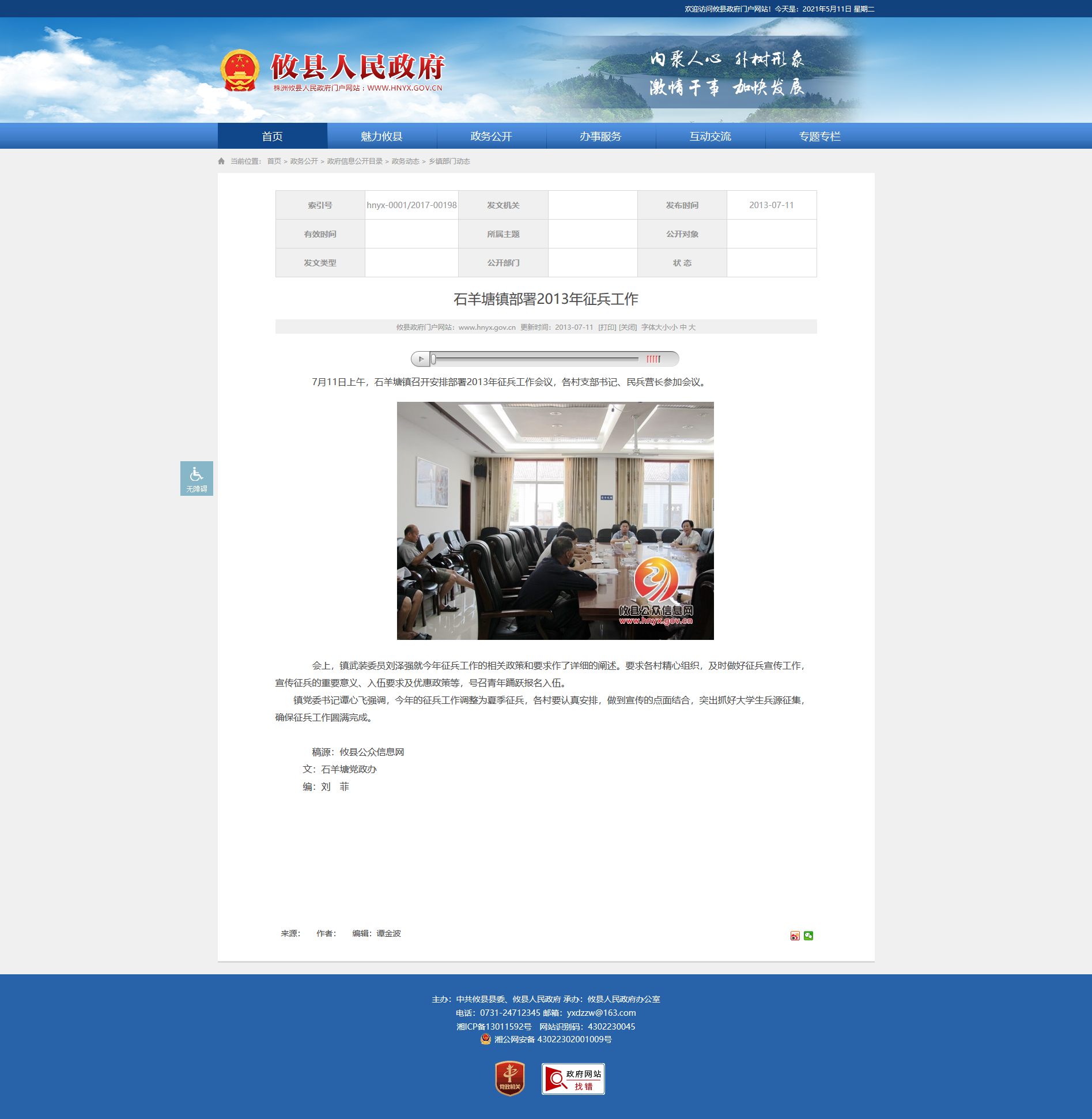Go to 办事服务 in the navigation bar
This screenshot has height=1119, width=1092.
600,136
